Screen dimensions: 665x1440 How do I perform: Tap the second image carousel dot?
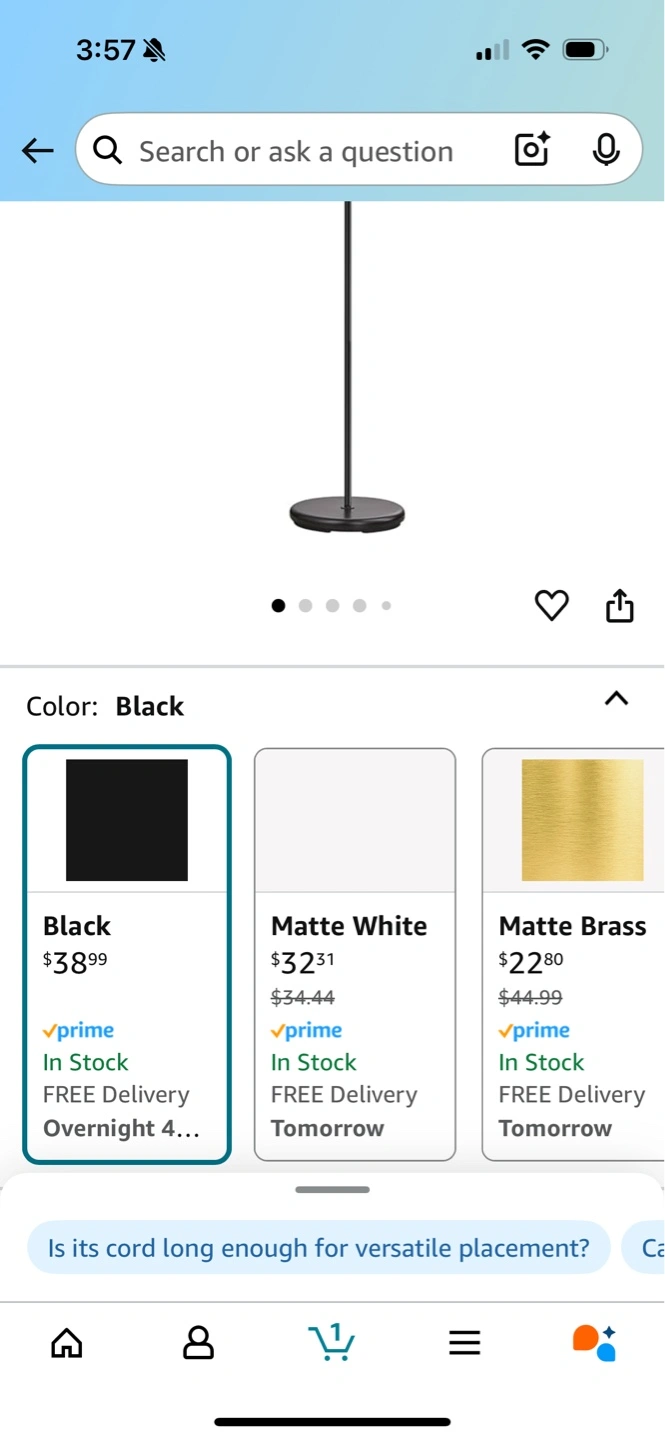[x=305, y=605]
